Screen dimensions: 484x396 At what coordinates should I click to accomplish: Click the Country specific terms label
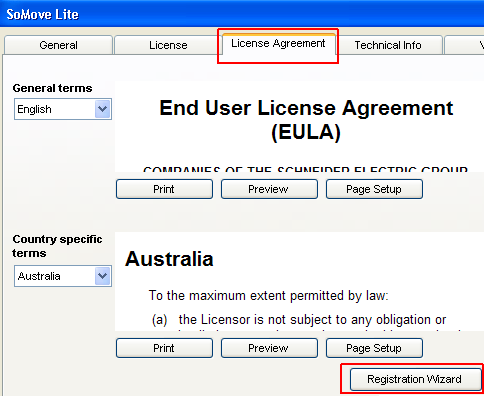pos(57,246)
